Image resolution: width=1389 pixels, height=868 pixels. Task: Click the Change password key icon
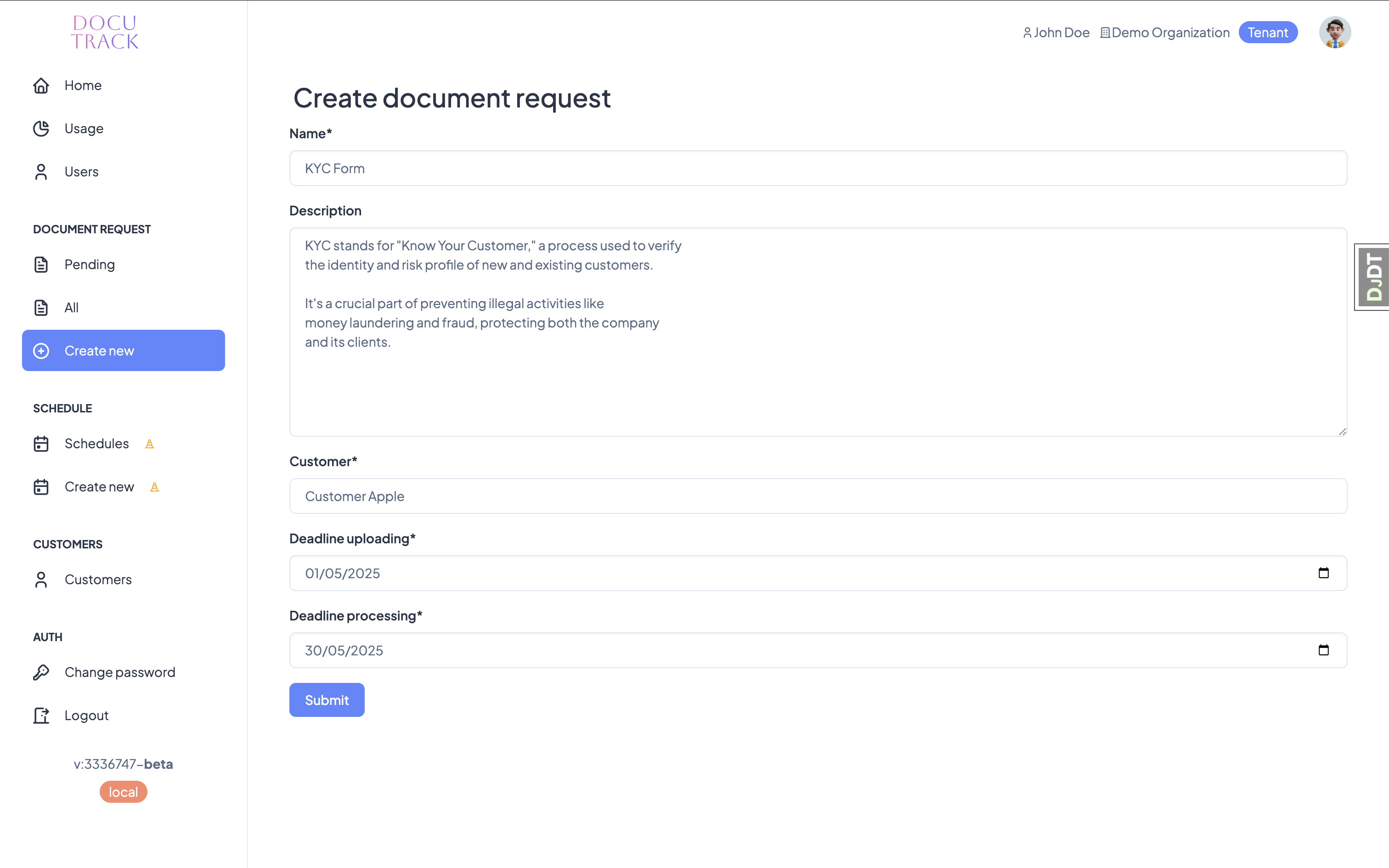click(x=41, y=672)
